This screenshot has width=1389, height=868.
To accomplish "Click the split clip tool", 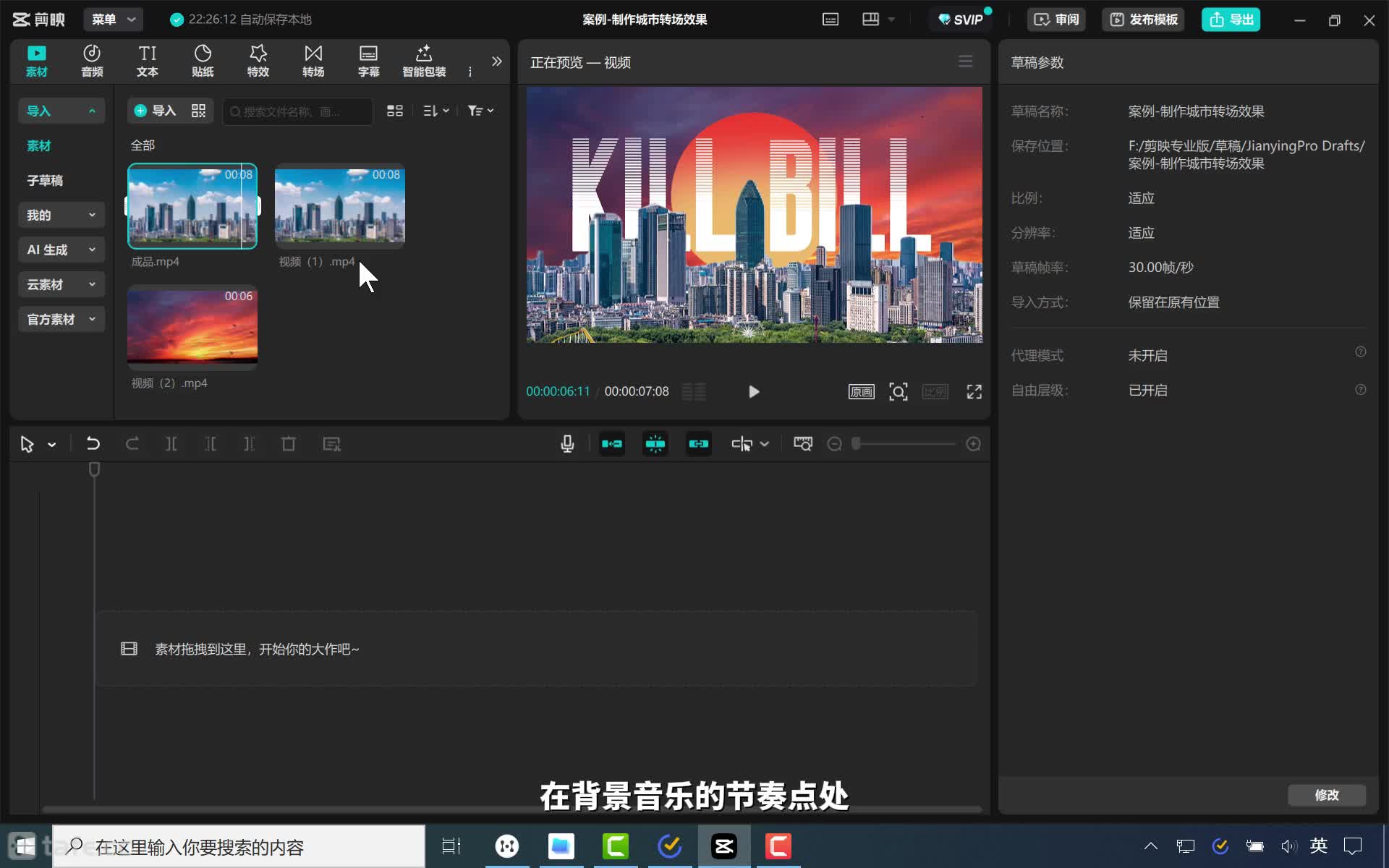I will [171, 444].
